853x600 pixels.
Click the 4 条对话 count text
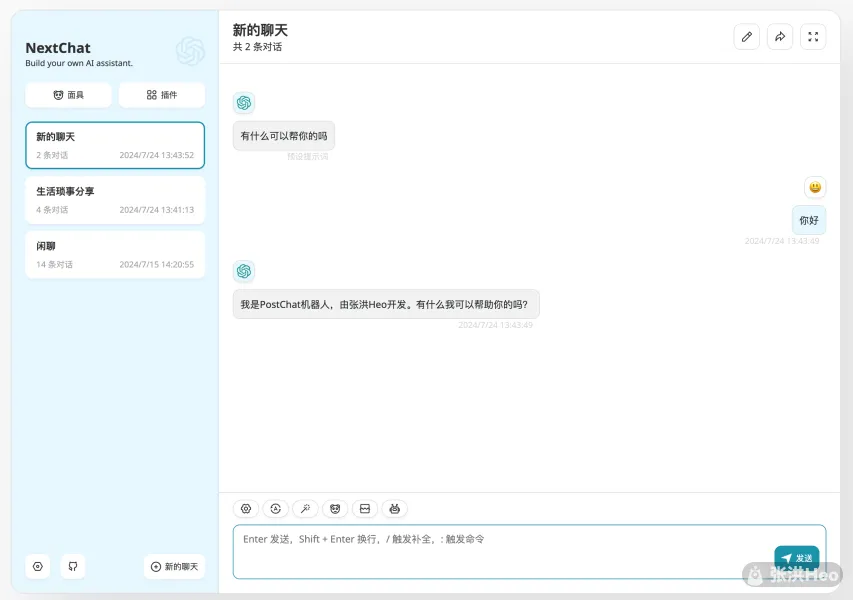[x=52, y=210]
